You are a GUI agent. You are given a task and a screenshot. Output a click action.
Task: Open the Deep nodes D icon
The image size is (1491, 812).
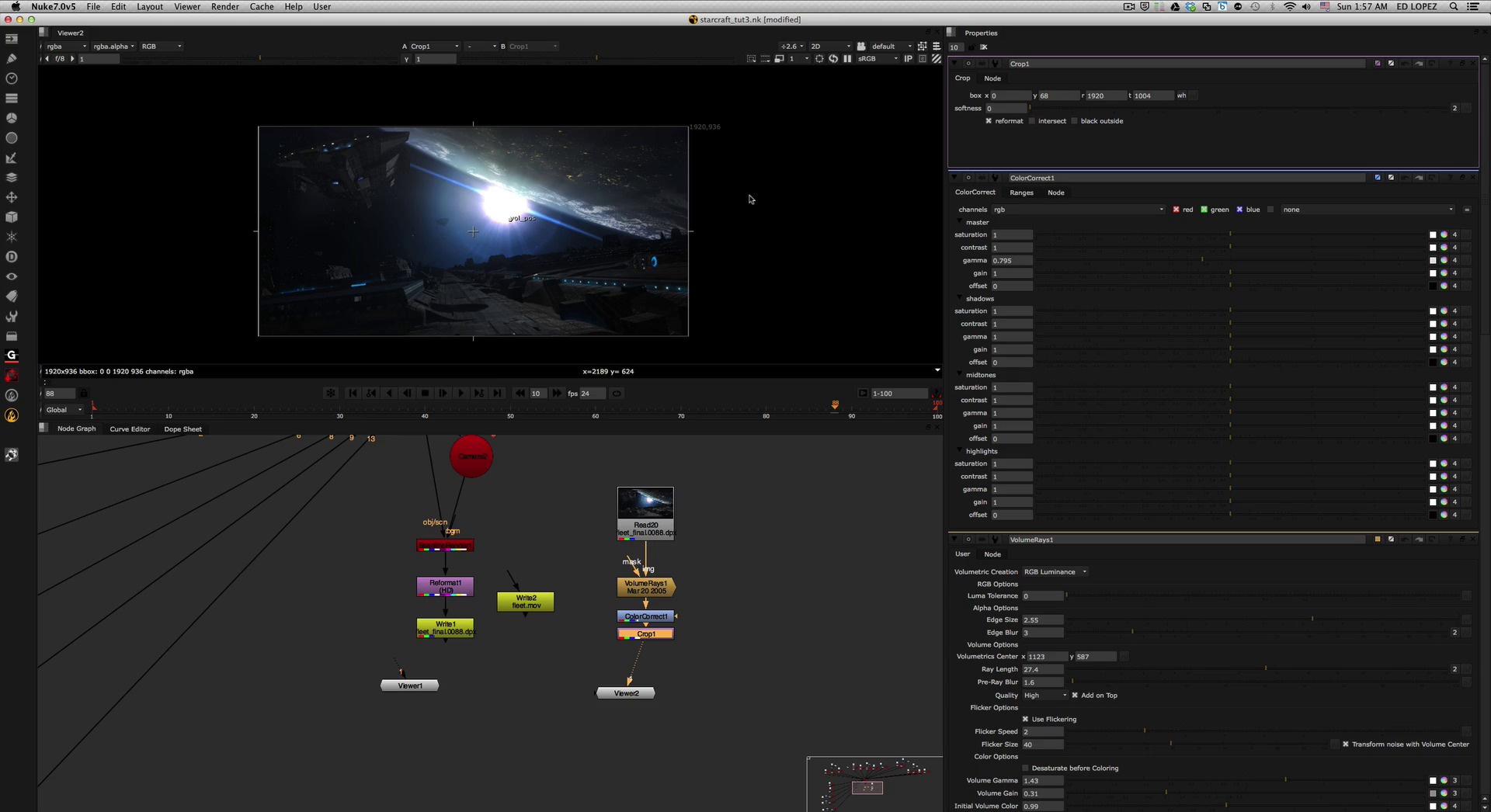tap(12, 257)
